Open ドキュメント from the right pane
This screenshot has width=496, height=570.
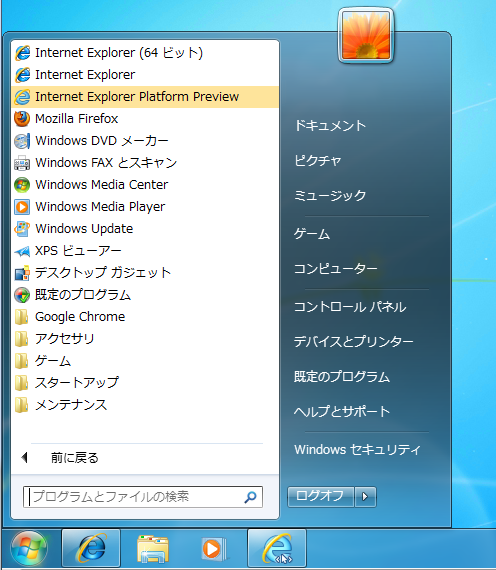click(330, 126)
